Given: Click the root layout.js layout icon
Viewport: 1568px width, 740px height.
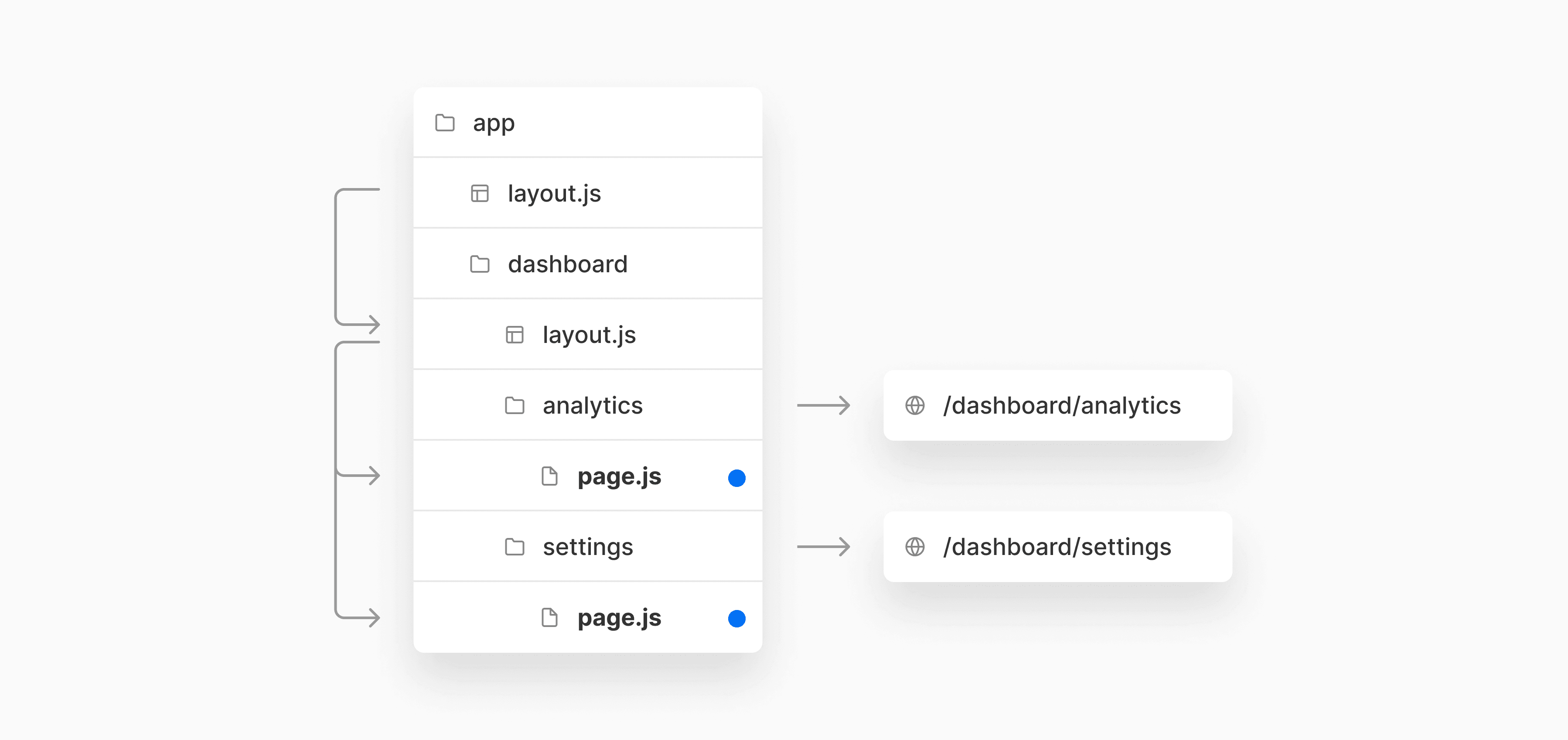Looking at the screenshot, I should tap(480, 194).
